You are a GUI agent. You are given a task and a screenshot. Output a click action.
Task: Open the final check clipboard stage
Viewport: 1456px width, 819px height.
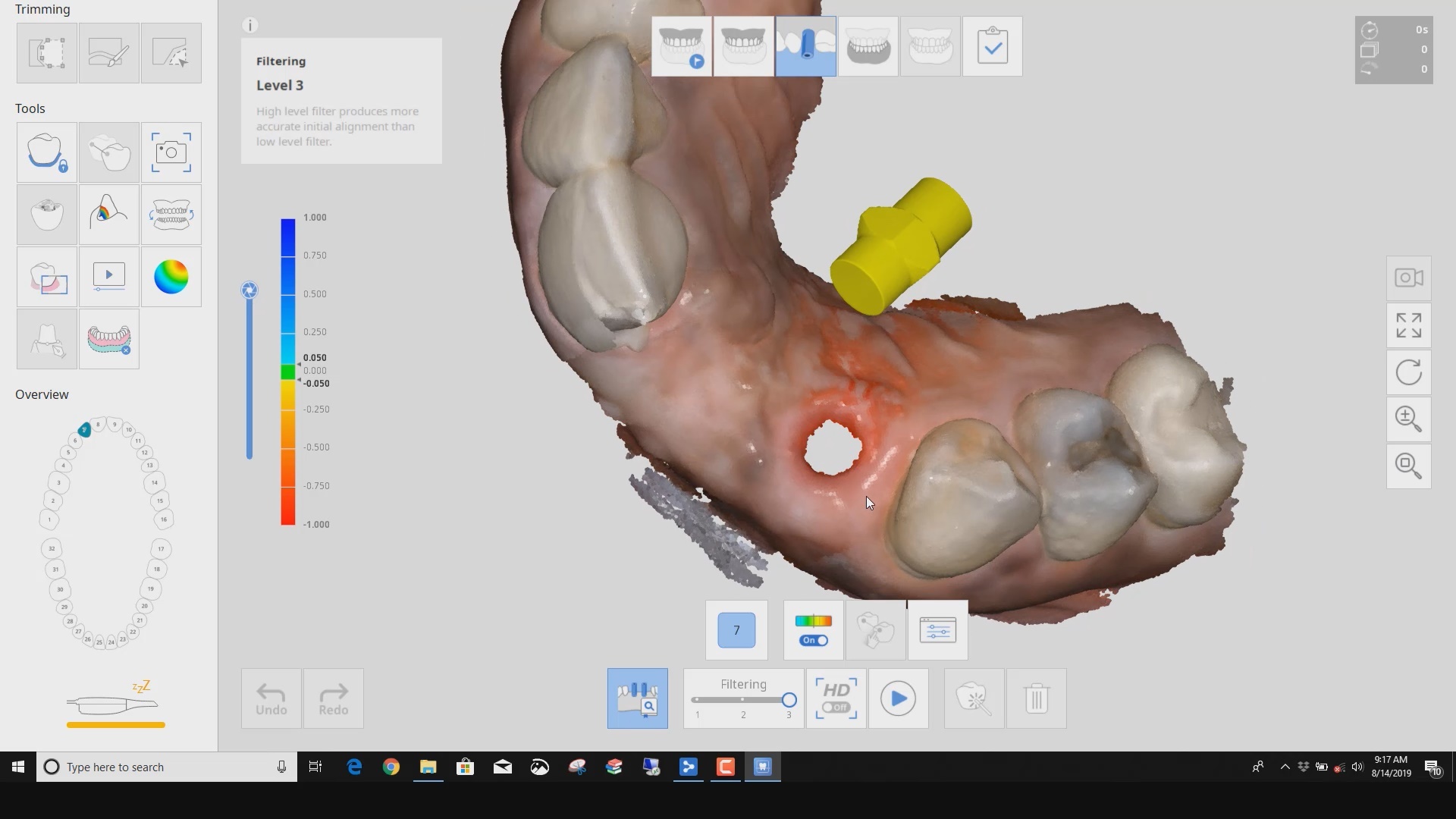pyautogui.click(x=993, y=46)
